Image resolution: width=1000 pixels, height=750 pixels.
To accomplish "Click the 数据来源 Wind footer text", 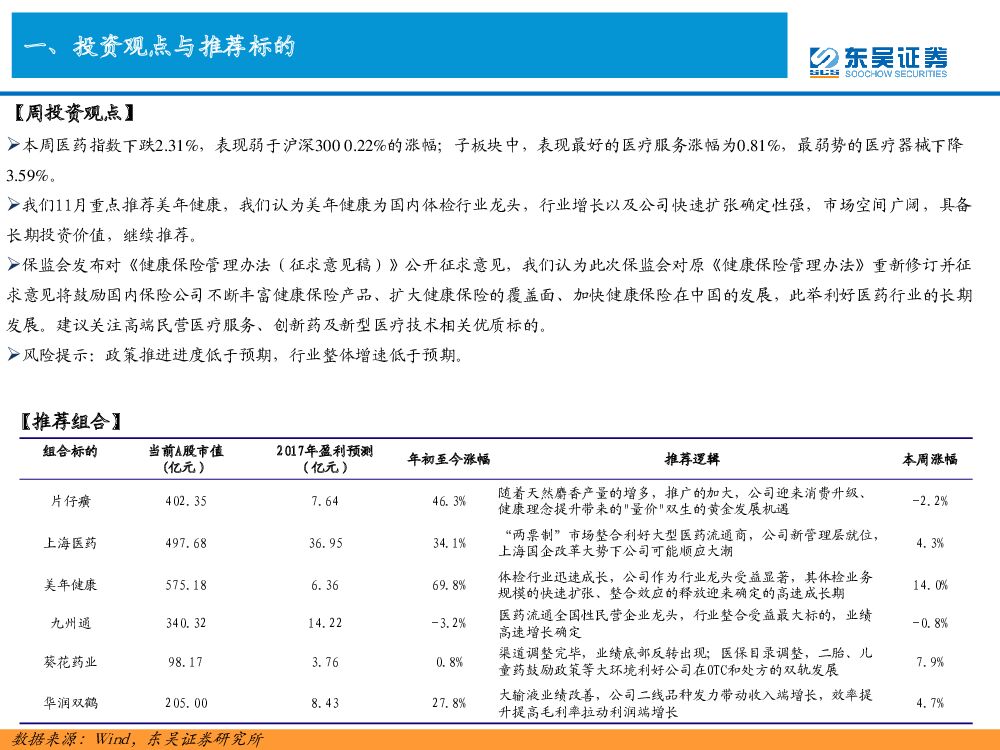I will coord(138,739).
